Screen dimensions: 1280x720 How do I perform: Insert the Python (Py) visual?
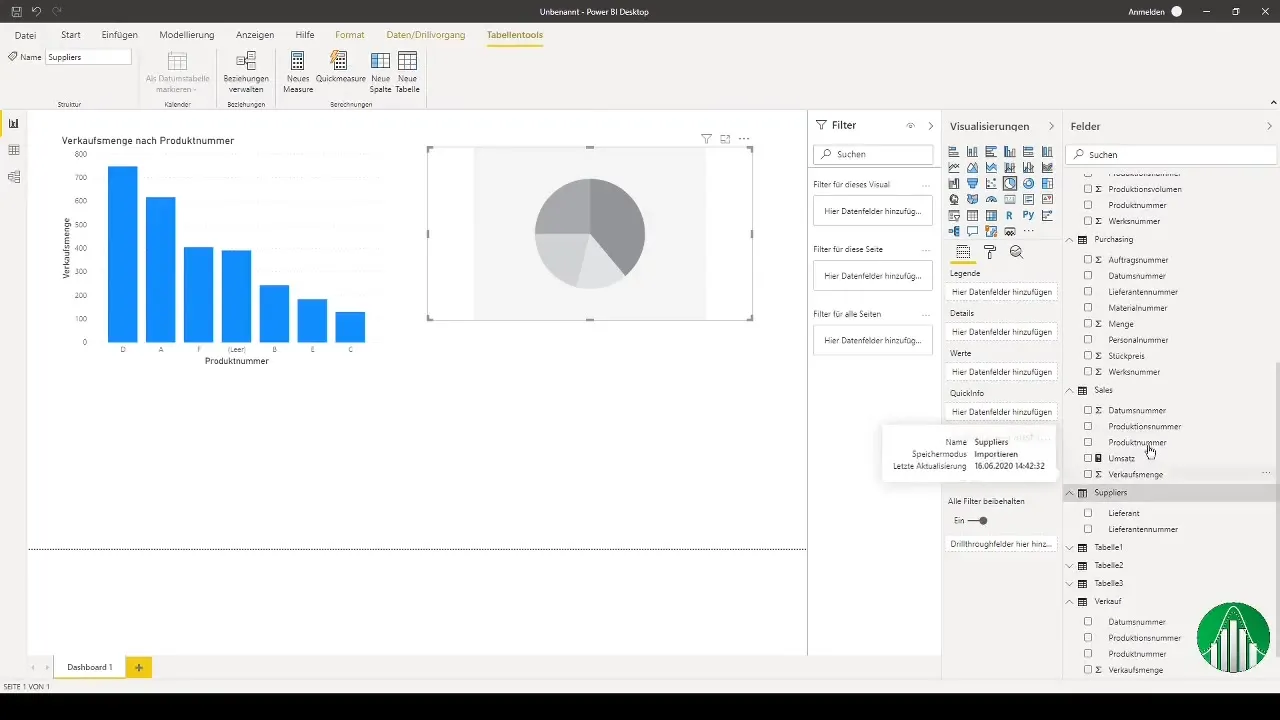[x=1029, y=215]
